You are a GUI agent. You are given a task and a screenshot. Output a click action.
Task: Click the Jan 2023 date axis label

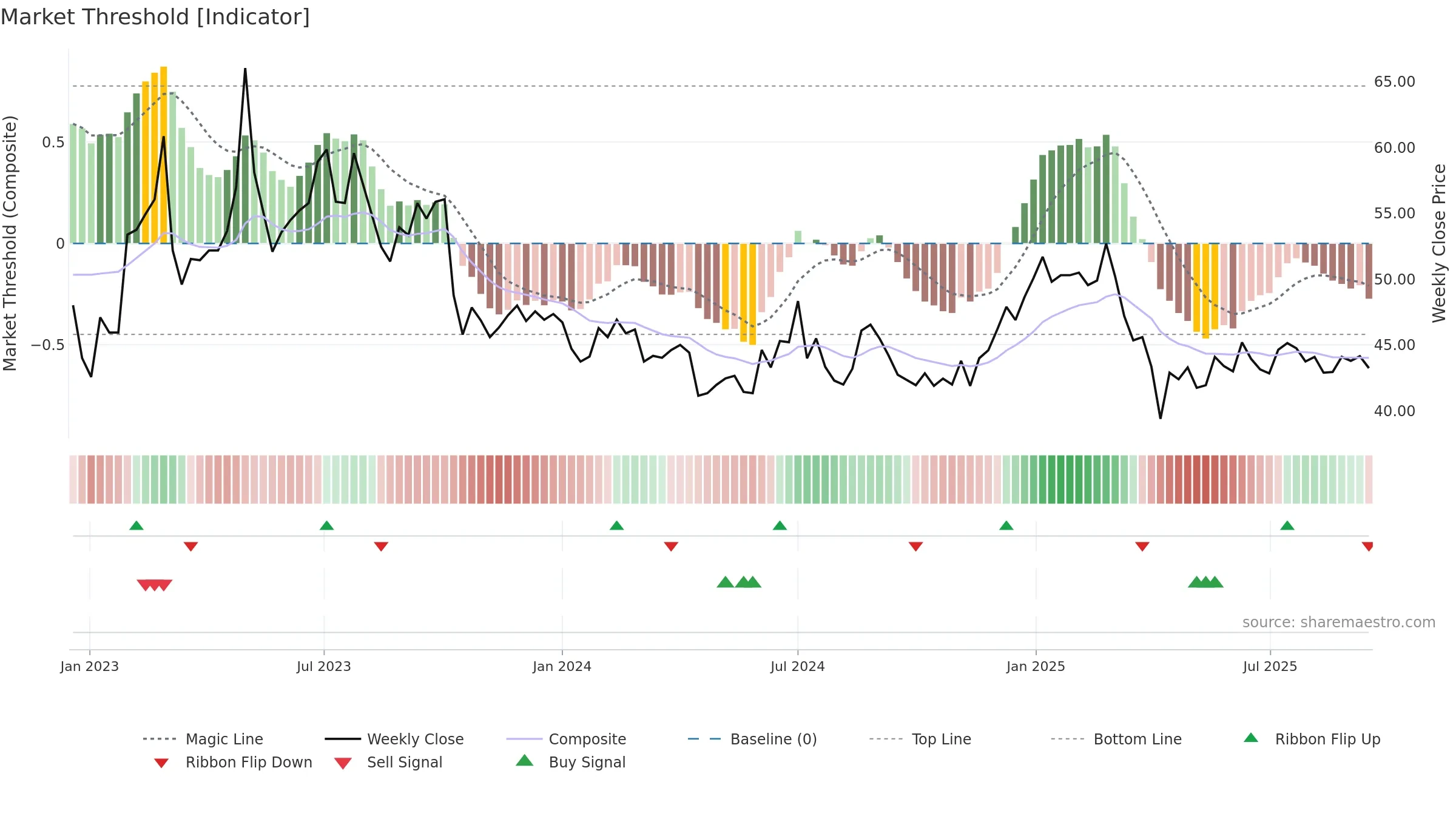click(x=90, y=667)
